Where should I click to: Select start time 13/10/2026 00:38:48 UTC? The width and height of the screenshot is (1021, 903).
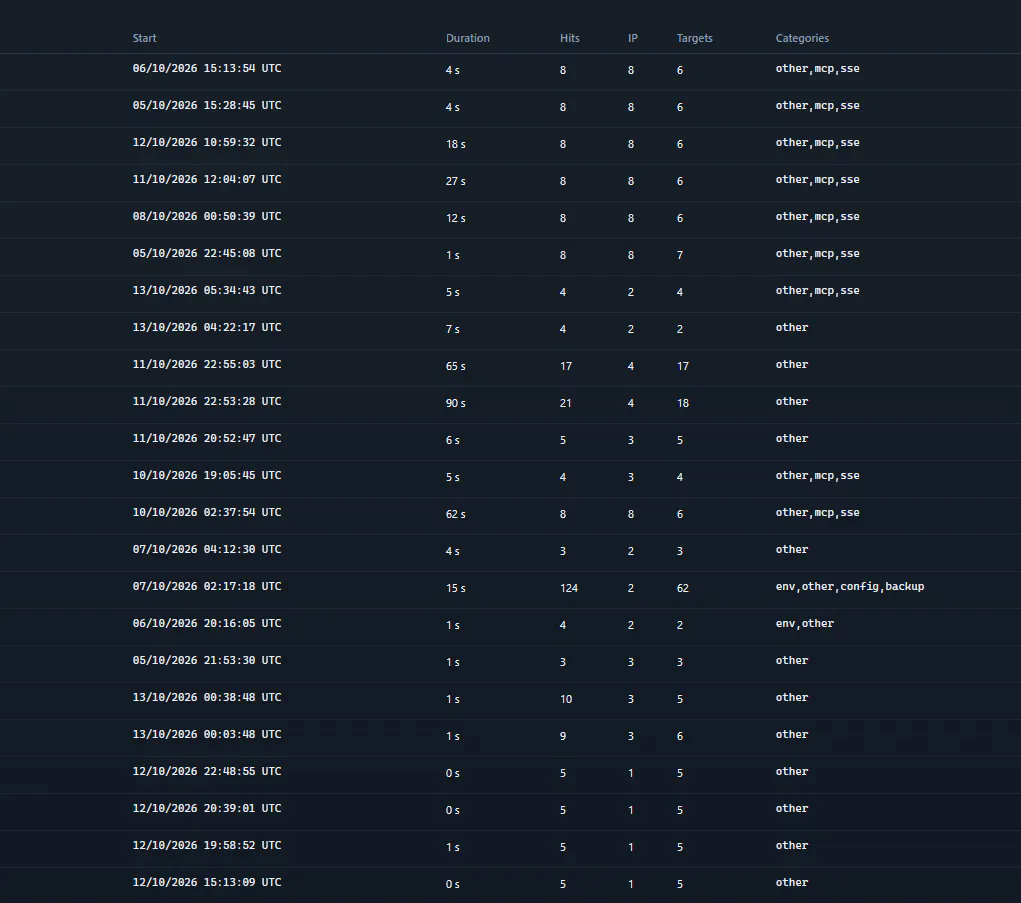tap(207, 697)
